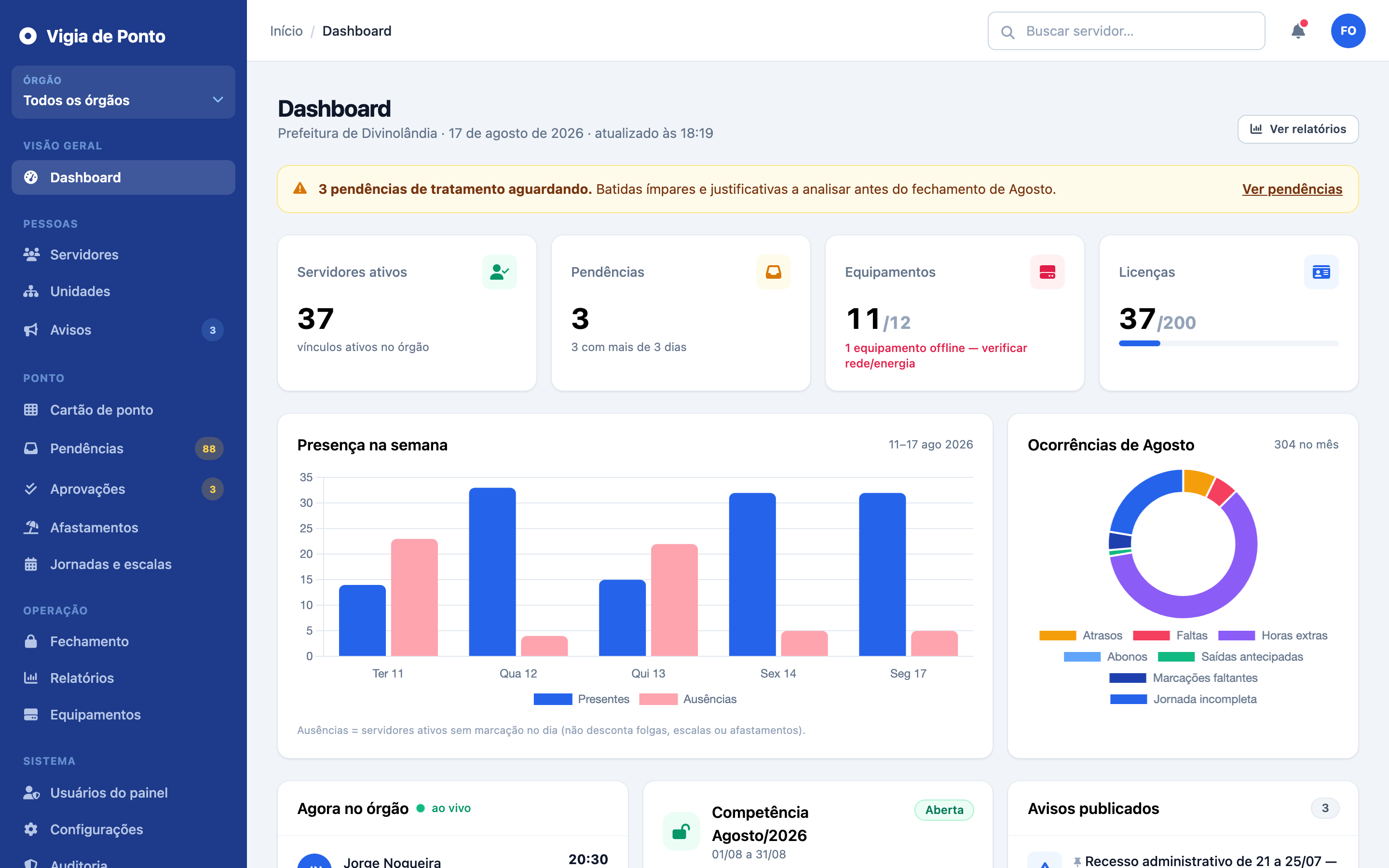This screenshot has width=1389, height=868.
Task: Click the Ver relatórios button
Action: (1297, 129)
